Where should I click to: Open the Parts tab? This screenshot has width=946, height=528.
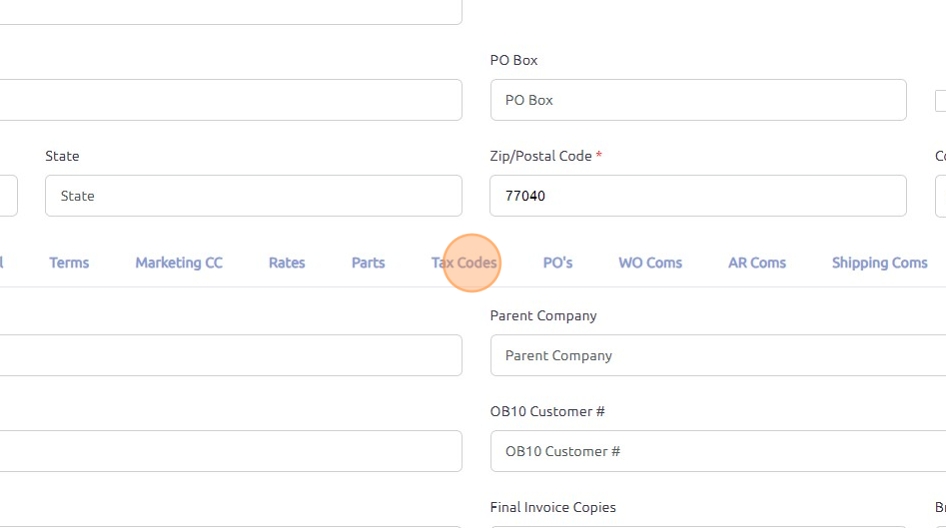pyautogui.click(x=368, y=263)
